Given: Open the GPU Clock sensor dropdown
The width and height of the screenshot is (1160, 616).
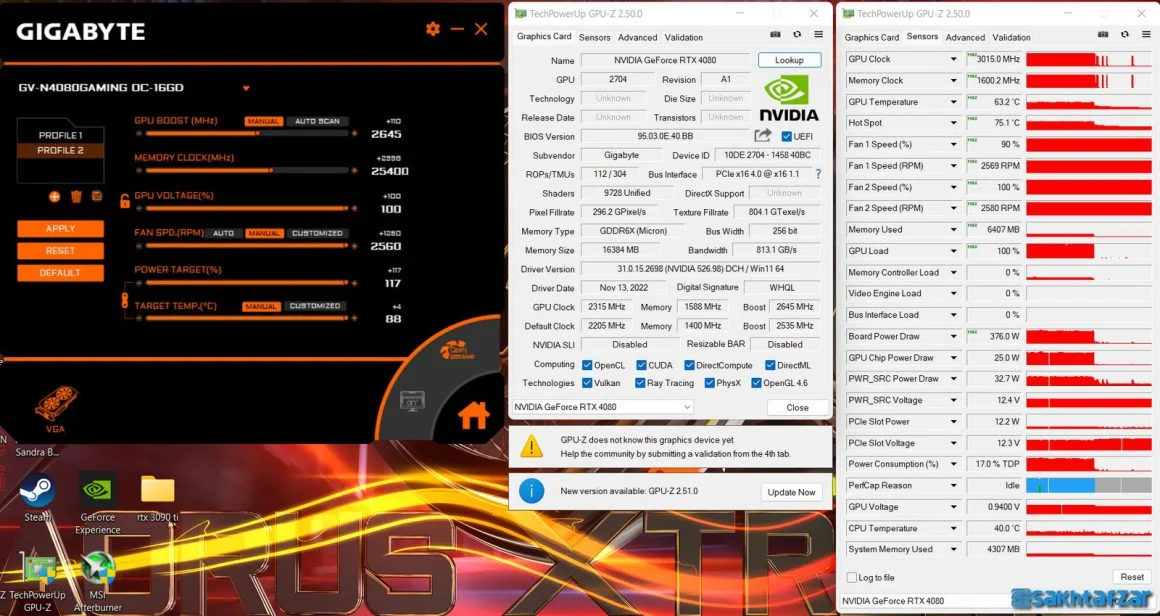Looking at the screenshot, I should pos(954,59).
